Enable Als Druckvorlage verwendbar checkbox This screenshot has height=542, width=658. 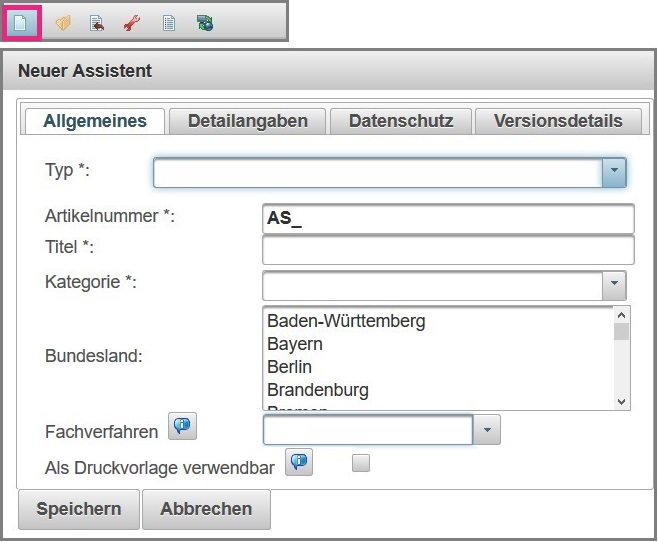(361, 463)
